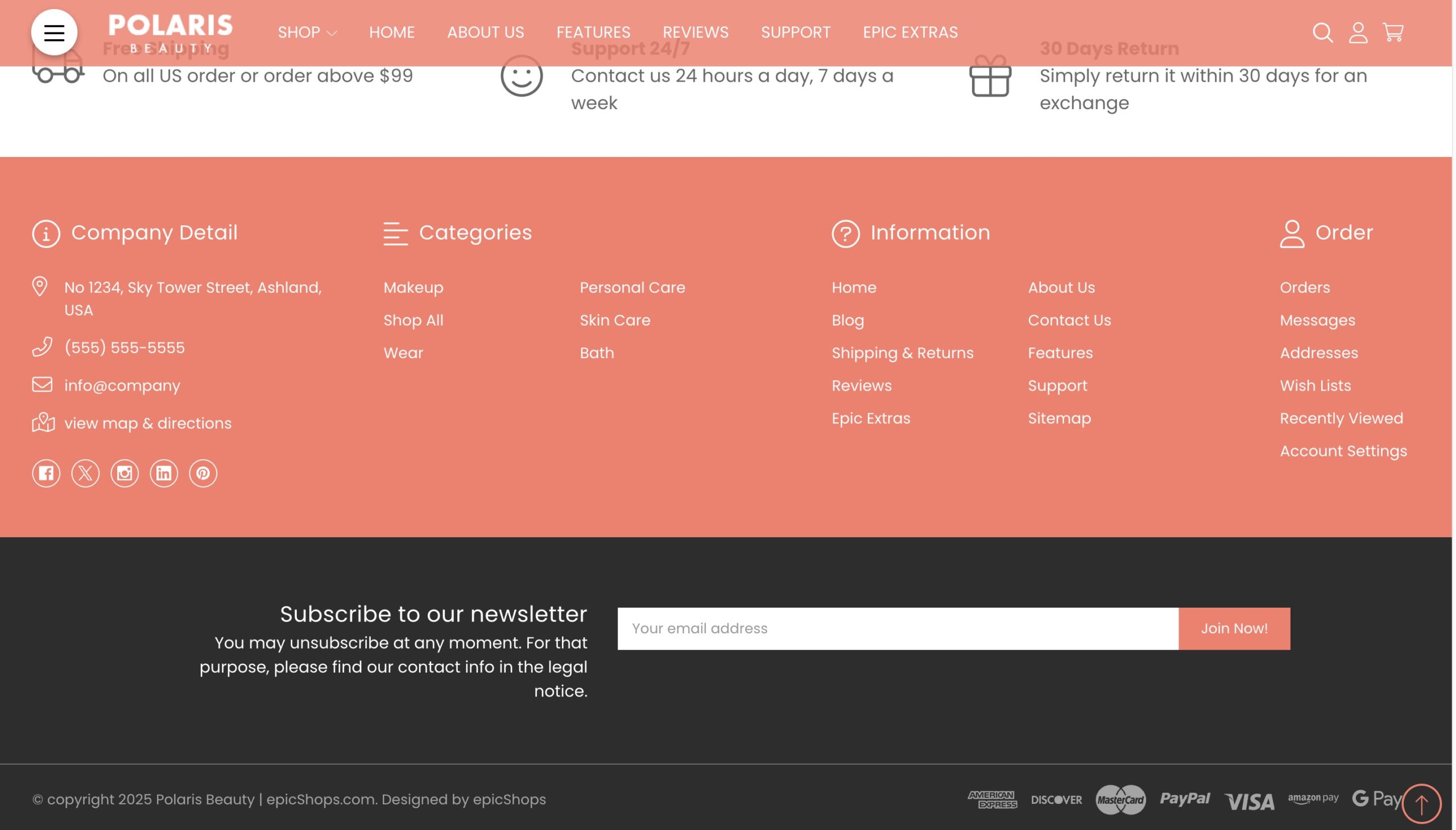Viewport: 1456px width, 830px height.
Task: Expand the SHOP dropdown menu
Action: [307, 32]
